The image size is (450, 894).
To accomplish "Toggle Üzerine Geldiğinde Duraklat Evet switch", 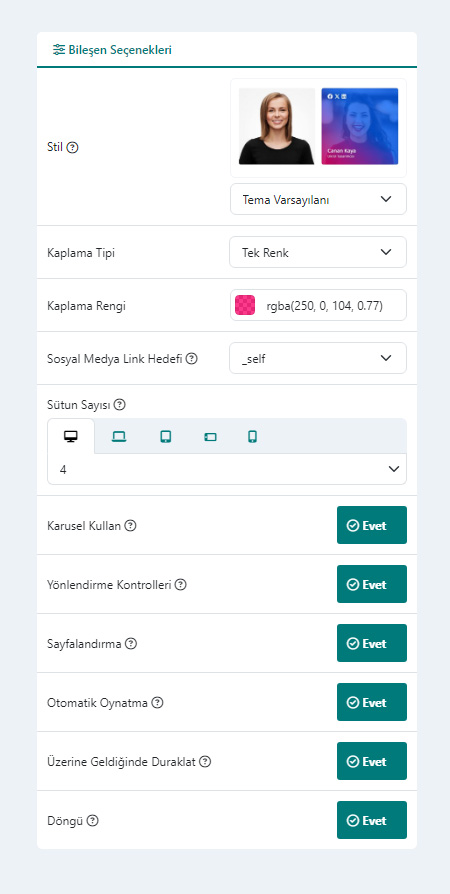I will [x=372, y=761].
